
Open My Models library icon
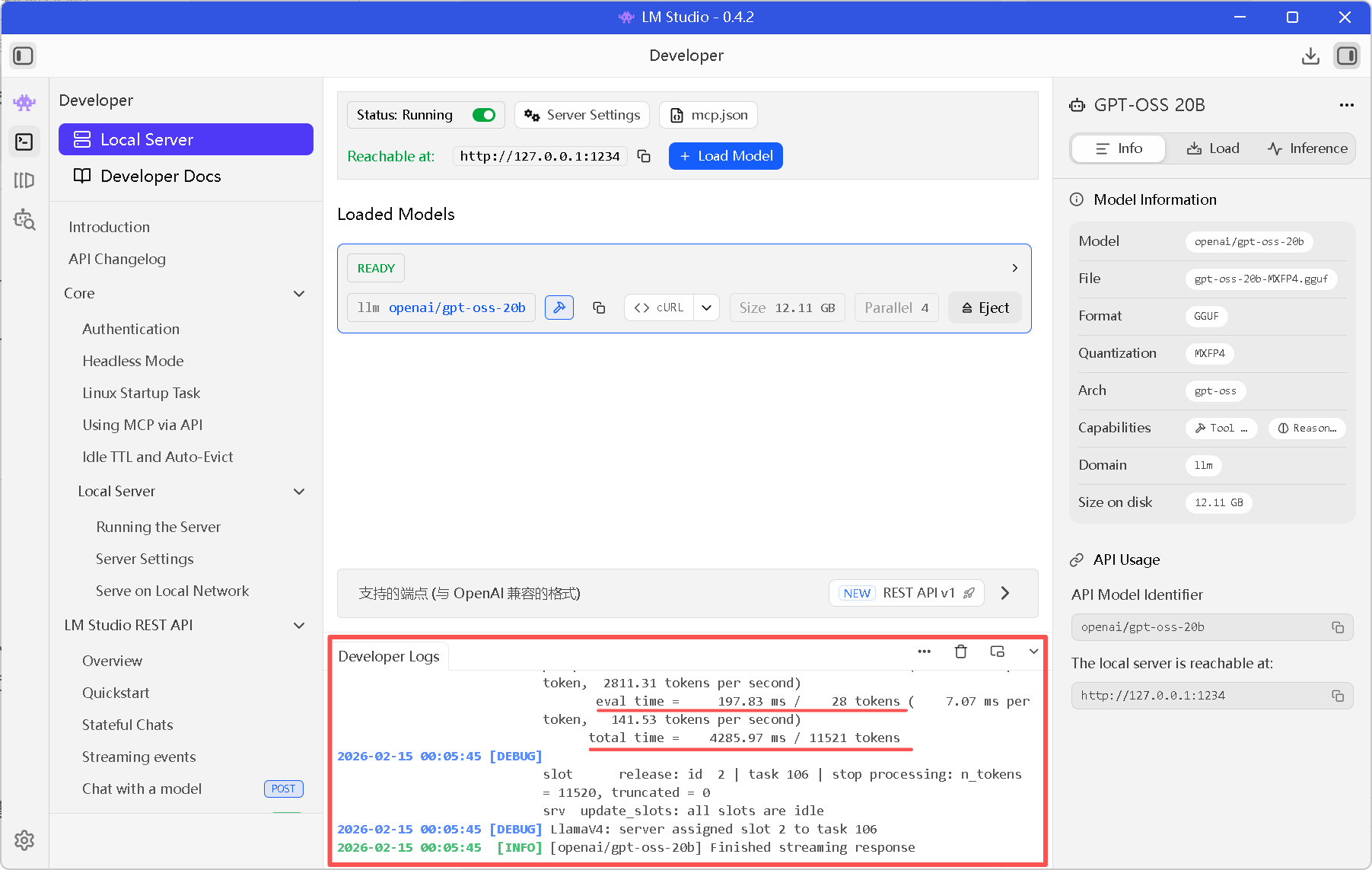click(x=24, y=180)
